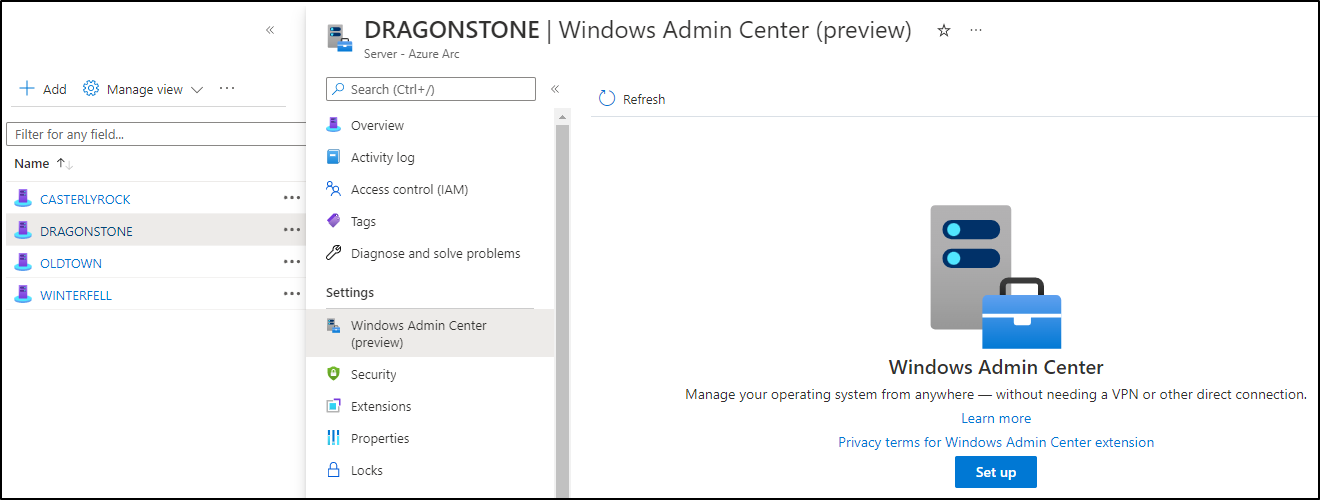
Task: Click the OLDTOWN server icon
Action: click(x=23, y=262)
